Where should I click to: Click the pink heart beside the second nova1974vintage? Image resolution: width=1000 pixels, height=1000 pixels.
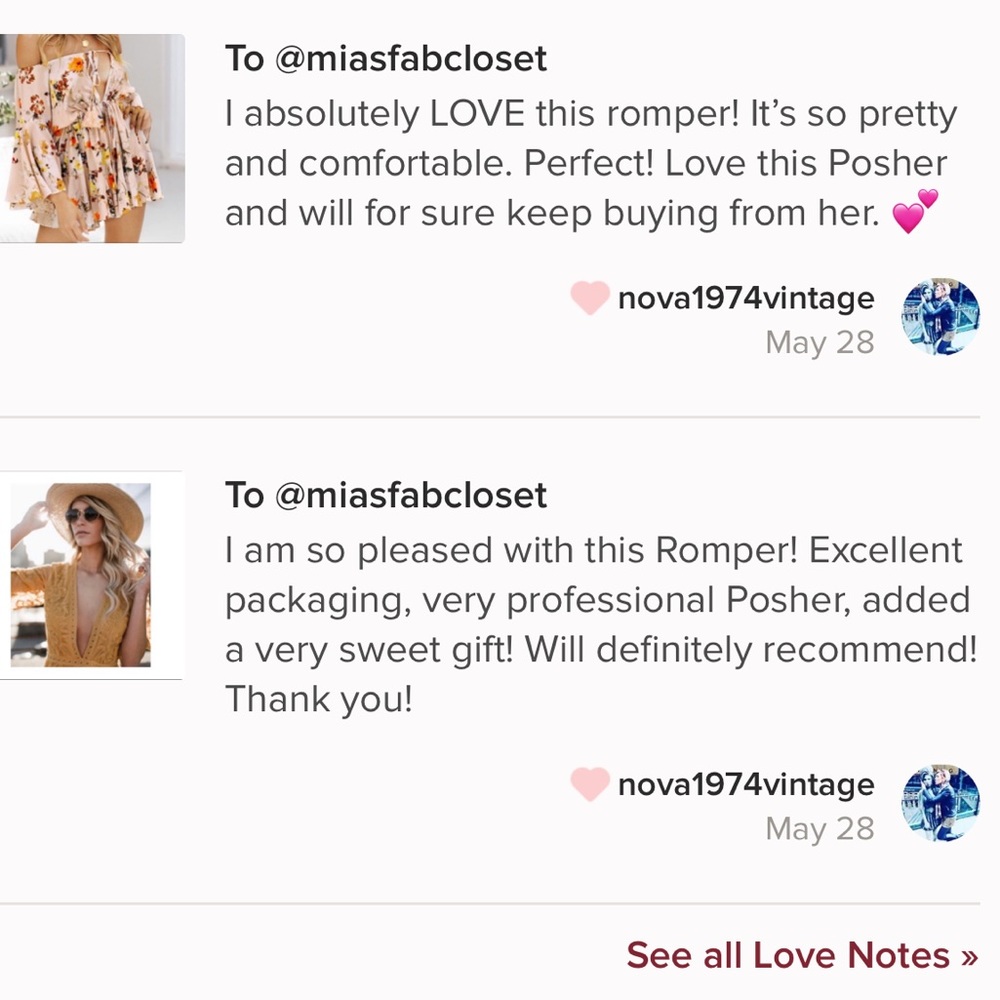pos(590,785)
